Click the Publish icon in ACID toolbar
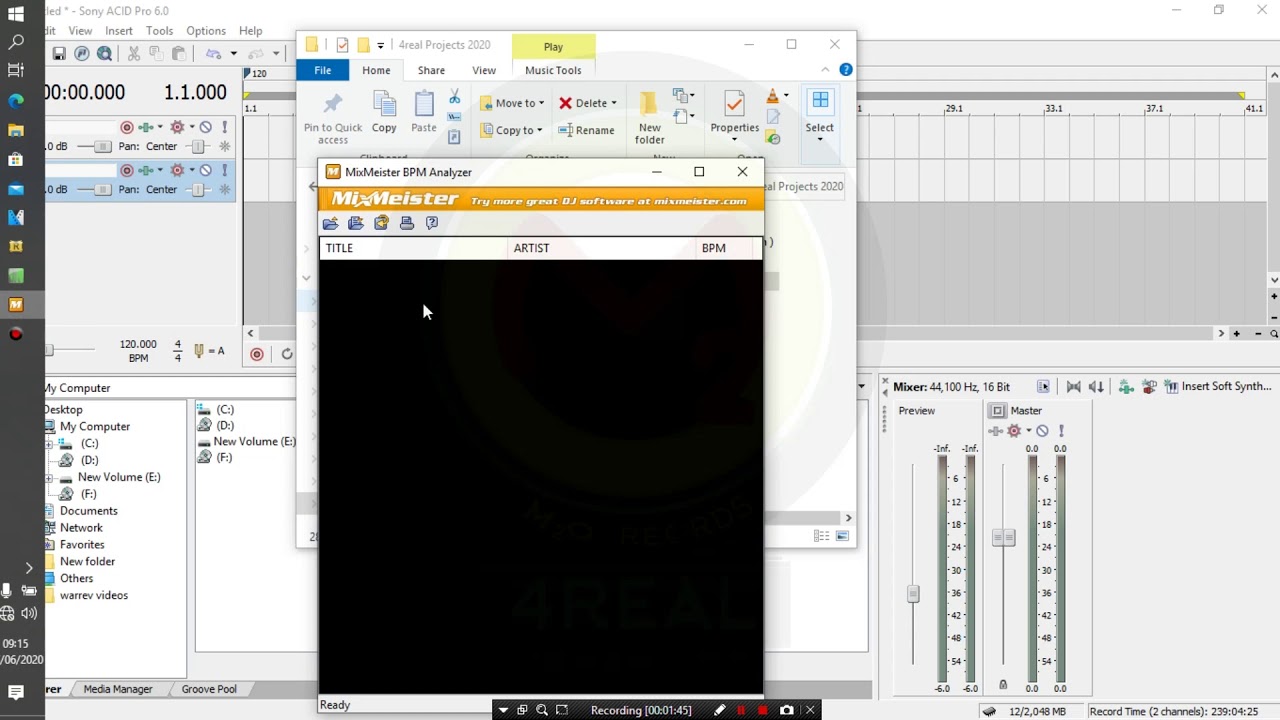This screenshot has height=720, width=1280. (x=82, y=54)
